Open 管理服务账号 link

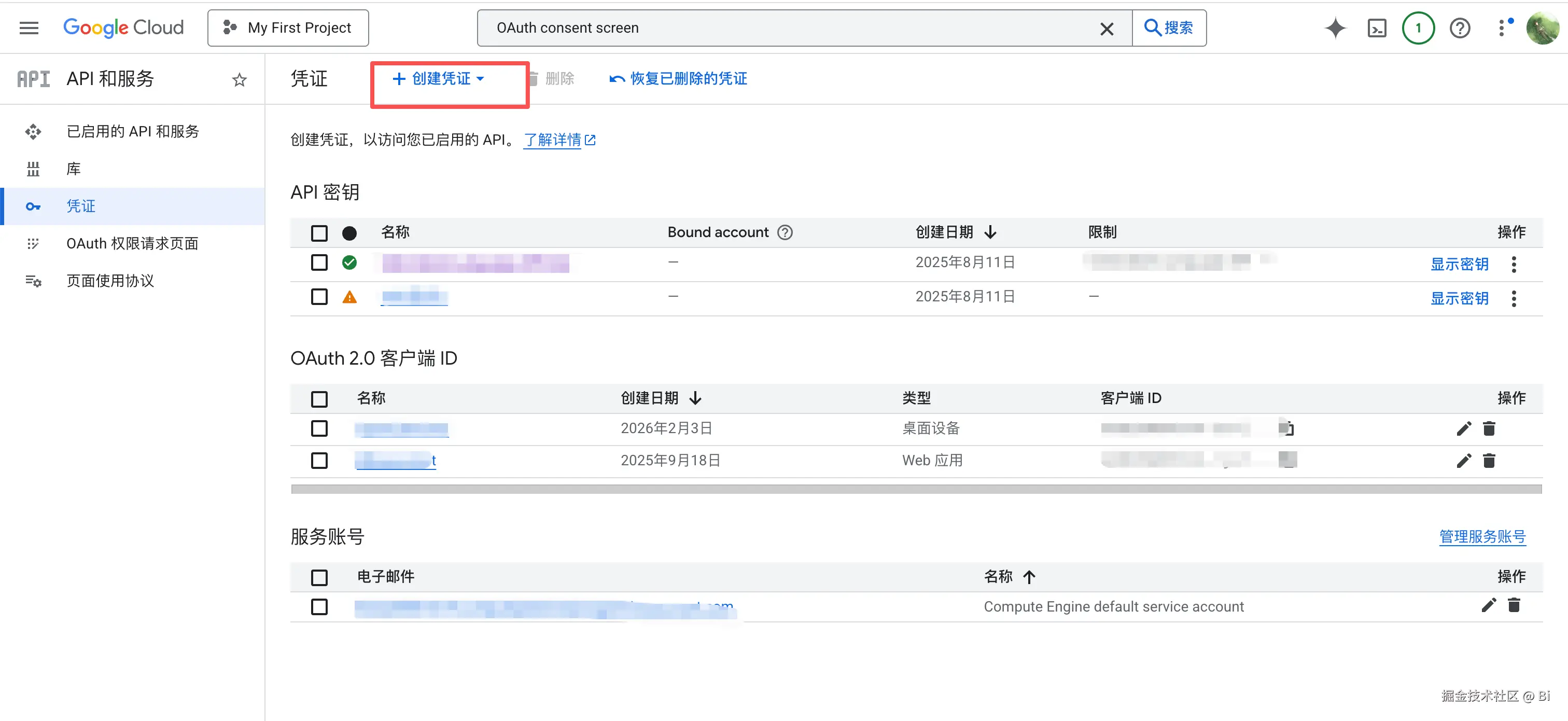(1482, 536)
